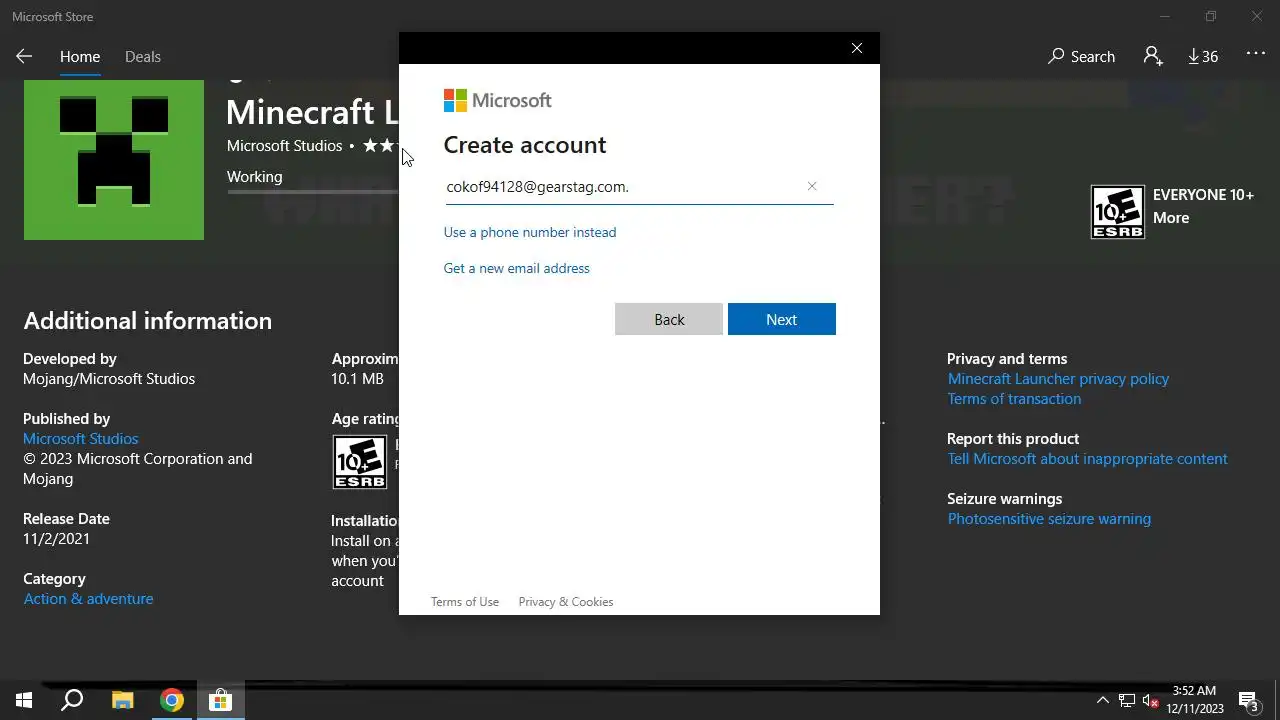Click the ESRB Everyone 10+ badge at top right
Screen dimensions: 1280x720
(x=1117, y=212)
